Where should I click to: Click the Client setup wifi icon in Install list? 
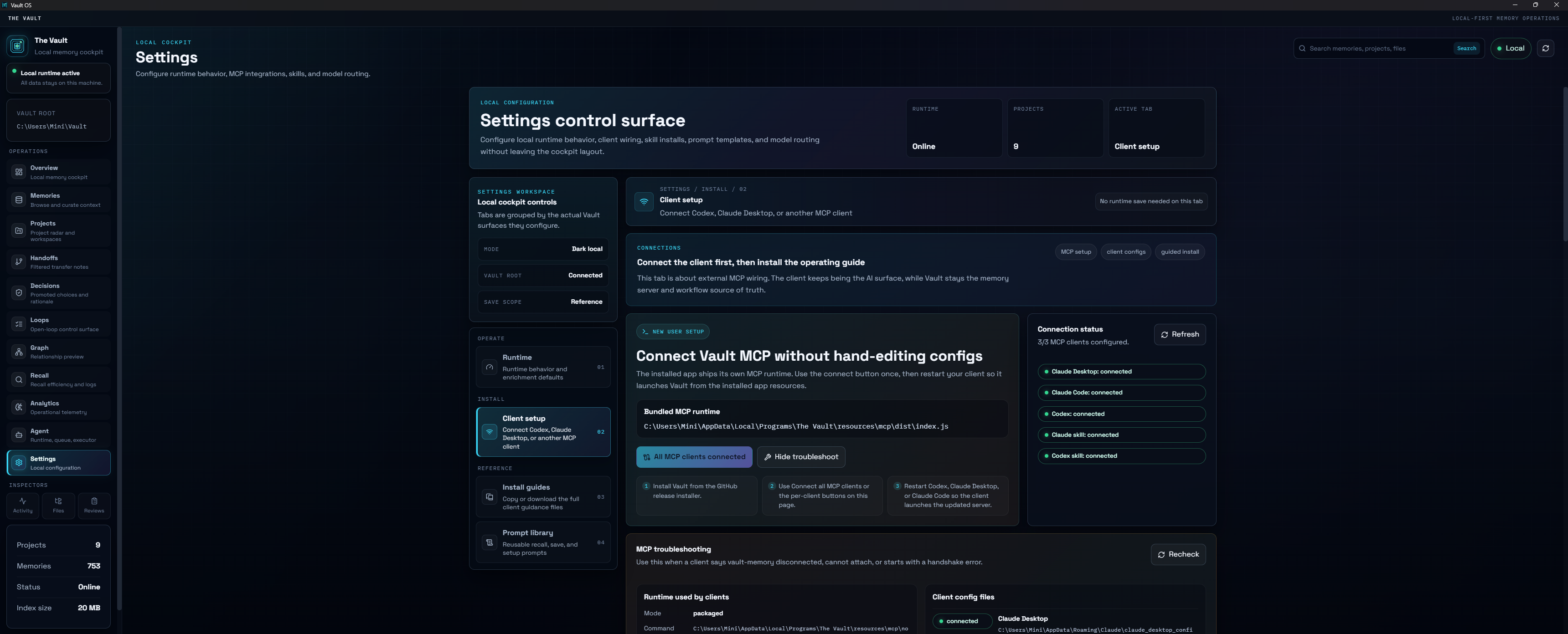pyautogui.click(x=490, y=432)
